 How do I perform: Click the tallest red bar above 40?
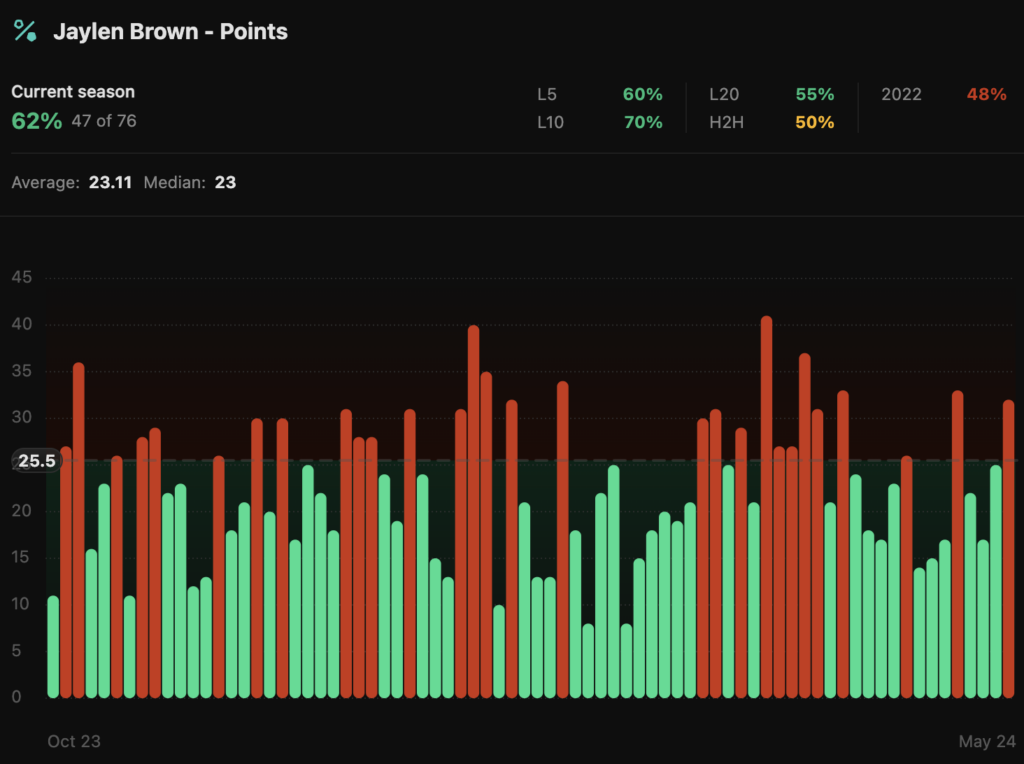tap(767, 507)
